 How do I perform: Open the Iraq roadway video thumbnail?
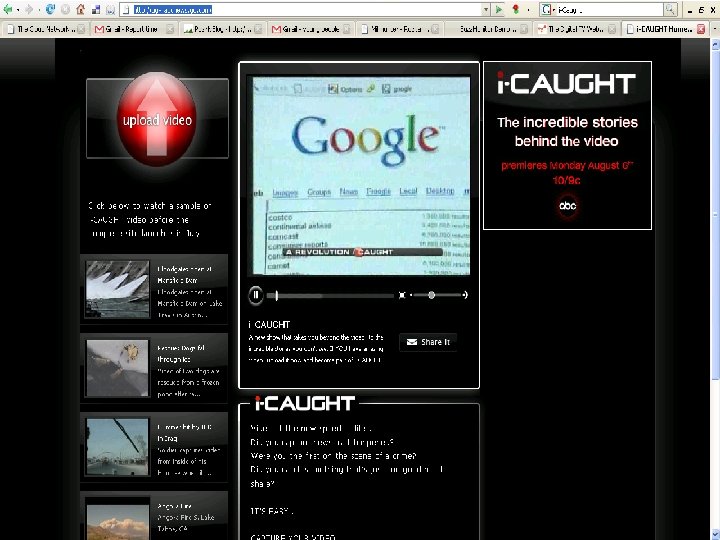pyautogui.click(x=118, y=447)
